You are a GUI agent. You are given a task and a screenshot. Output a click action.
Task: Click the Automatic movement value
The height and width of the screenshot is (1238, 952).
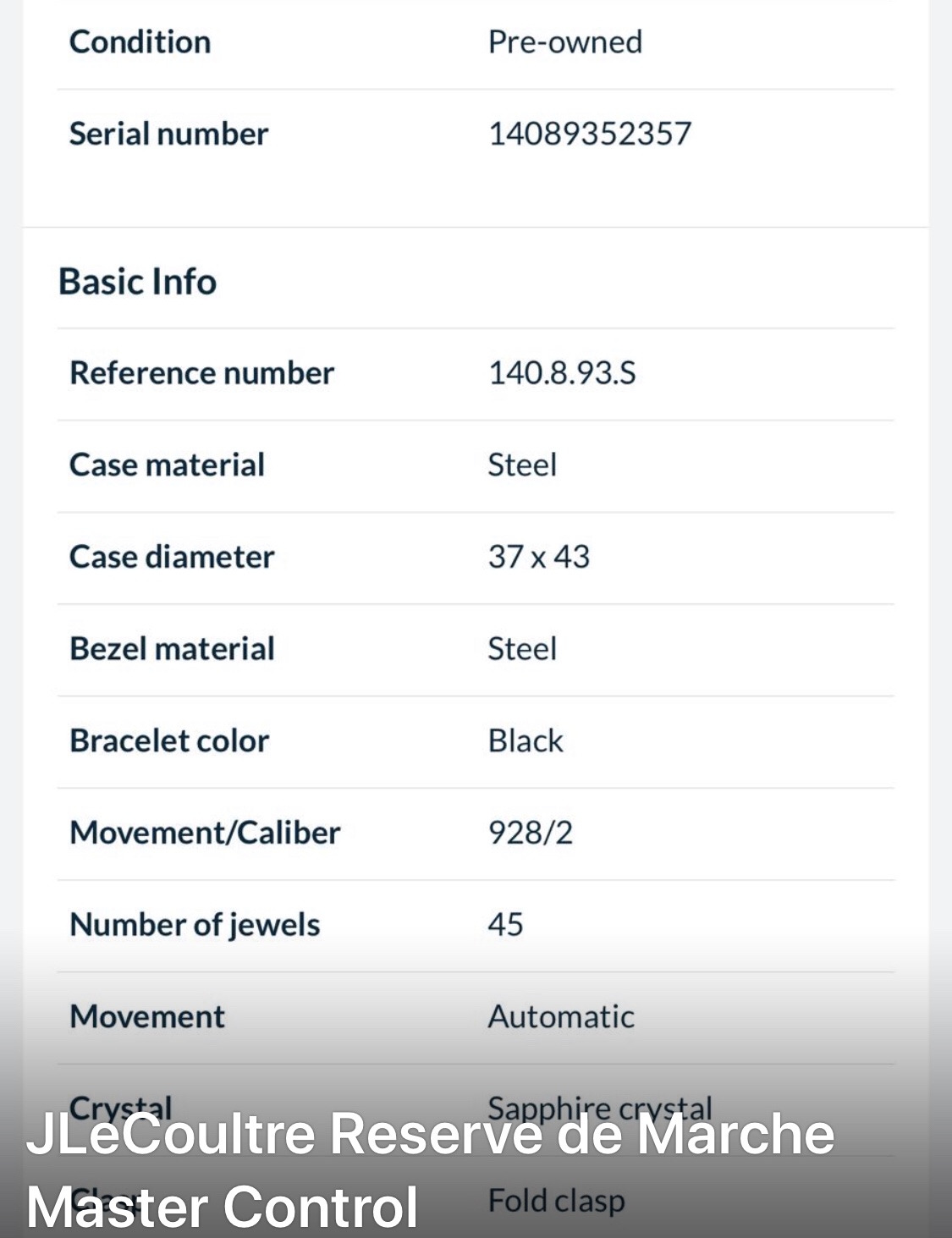[x=561, y=1017]
